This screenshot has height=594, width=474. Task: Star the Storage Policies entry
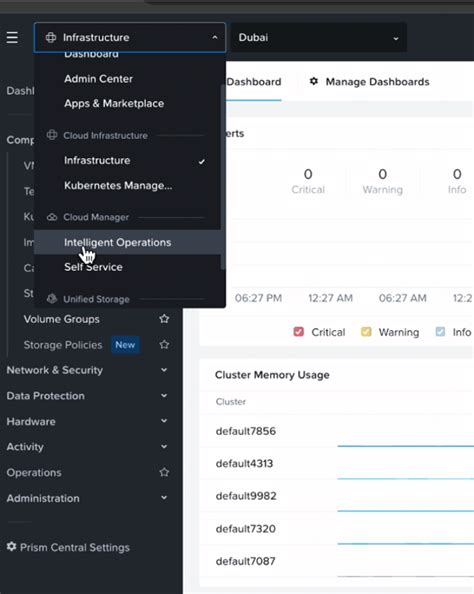164,345
